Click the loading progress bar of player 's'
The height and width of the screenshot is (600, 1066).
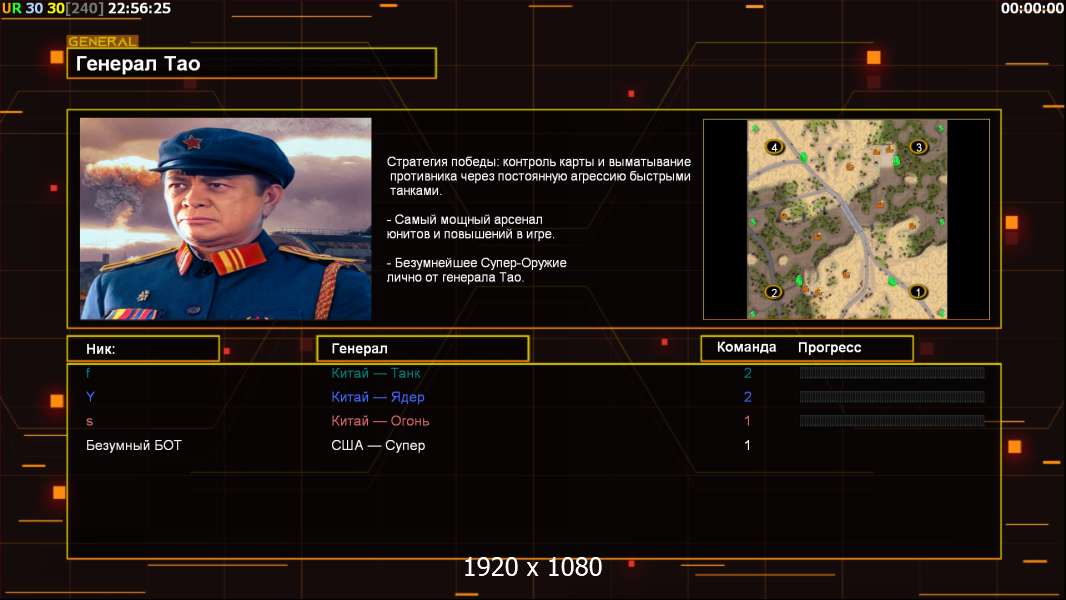coord(892,421)
